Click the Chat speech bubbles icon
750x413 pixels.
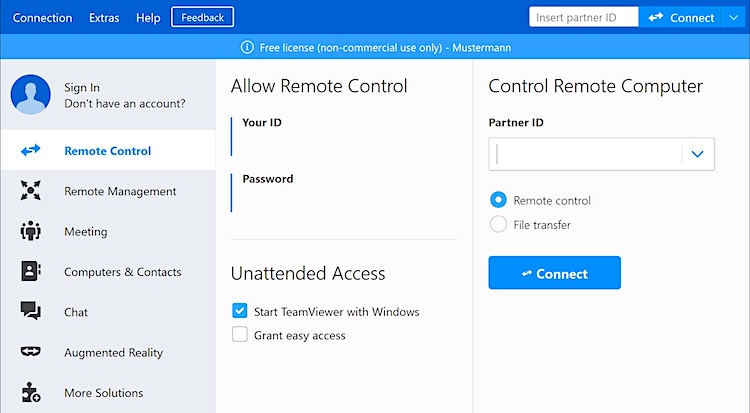[x=31, y=311]
